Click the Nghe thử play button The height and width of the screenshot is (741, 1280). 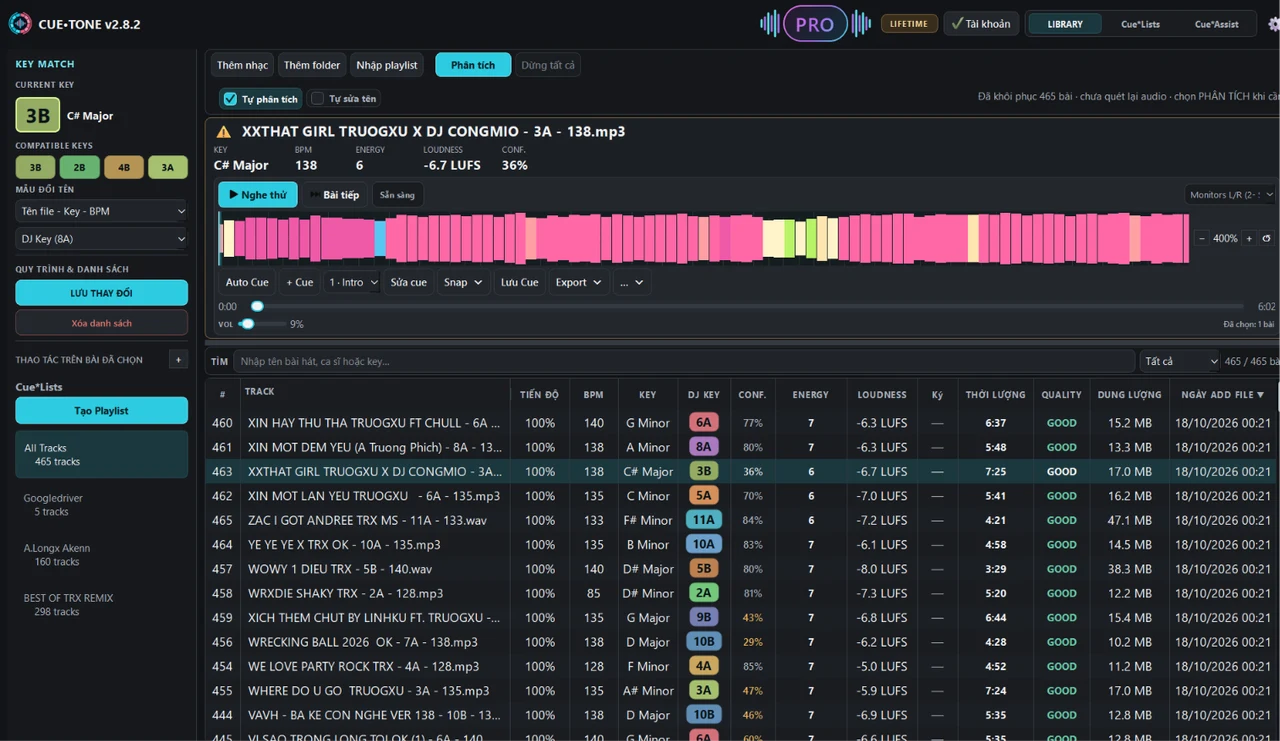click(258, 195)
